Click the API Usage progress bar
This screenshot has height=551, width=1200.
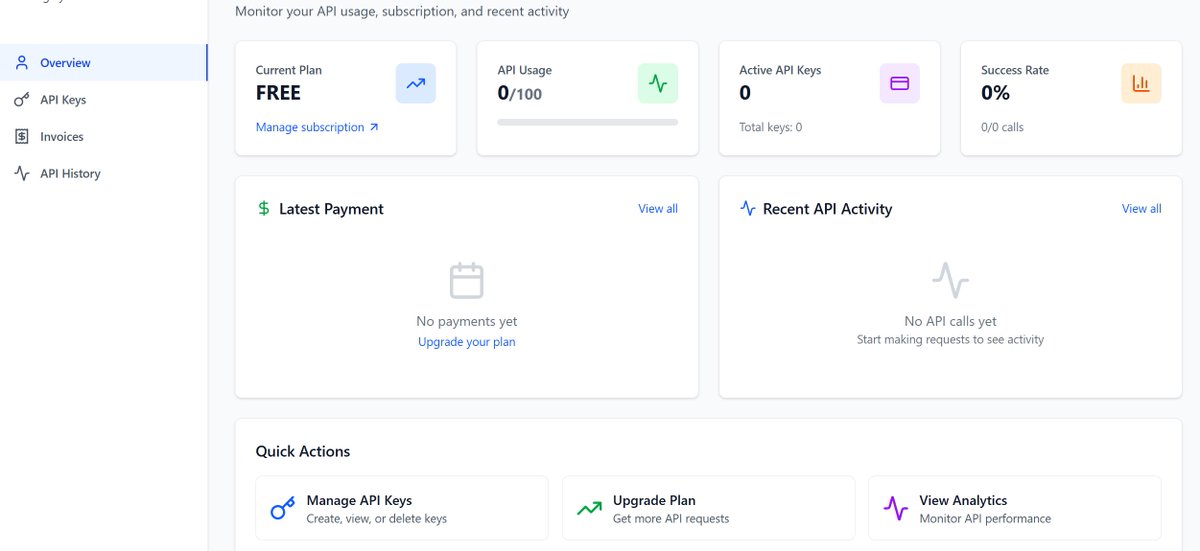coord(587,122)
